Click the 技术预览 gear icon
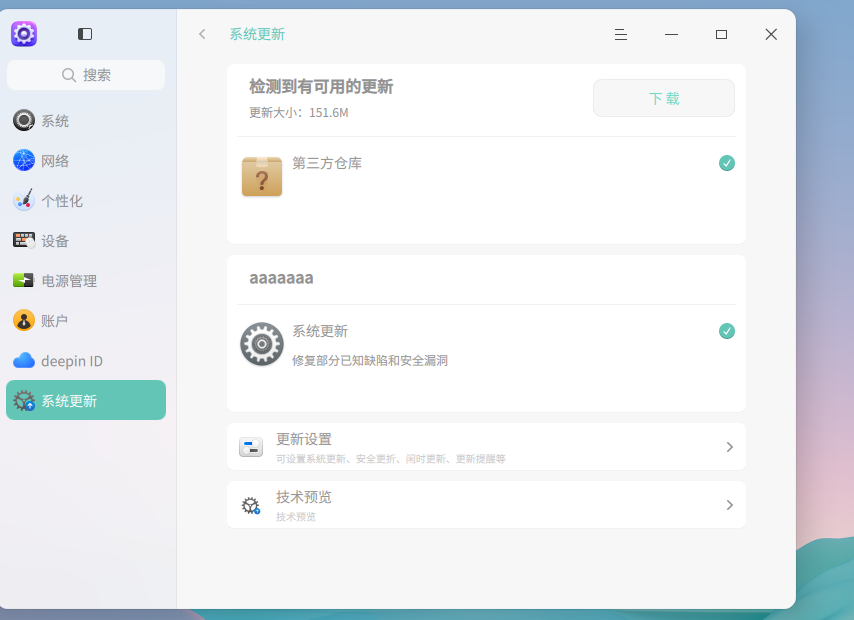Screen dimensions: 854x620 coord(251,505)
